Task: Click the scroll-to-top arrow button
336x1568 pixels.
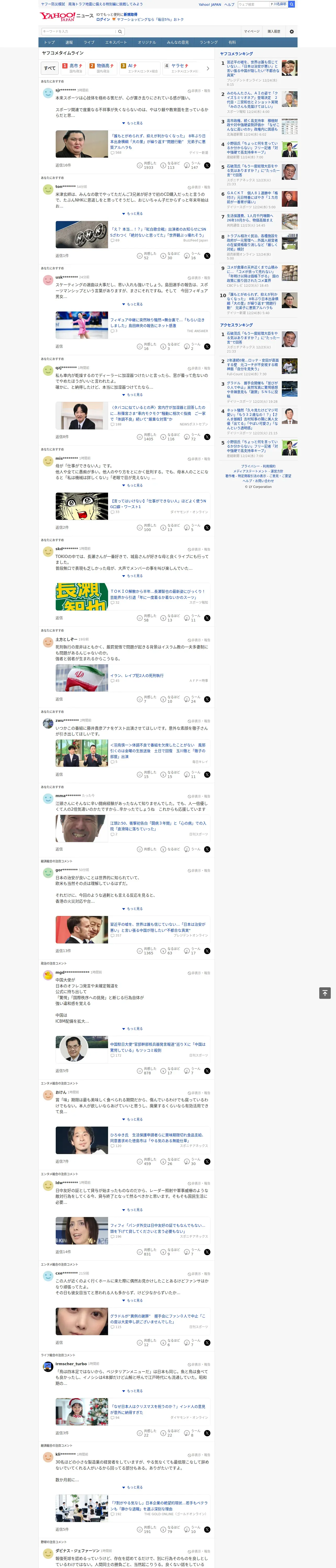Action: pyautogui.click(x=325, y=993)
